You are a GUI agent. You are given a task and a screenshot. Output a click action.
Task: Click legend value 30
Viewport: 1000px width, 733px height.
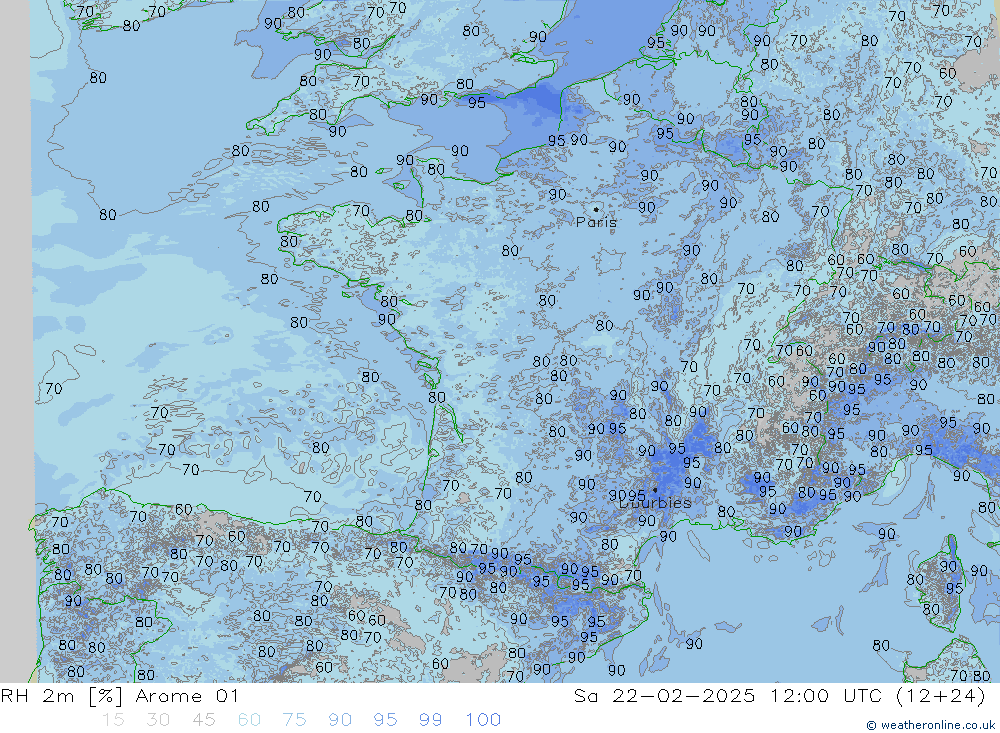coord(158,720)
